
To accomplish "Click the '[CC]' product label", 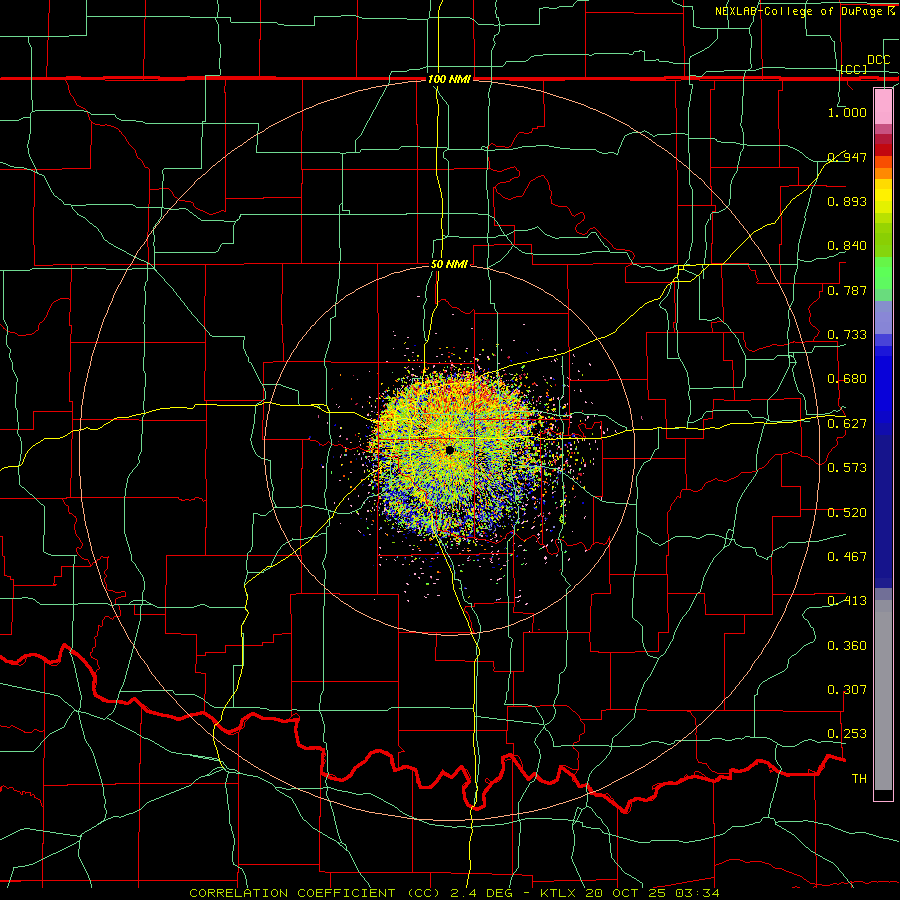I will [854, 69].
